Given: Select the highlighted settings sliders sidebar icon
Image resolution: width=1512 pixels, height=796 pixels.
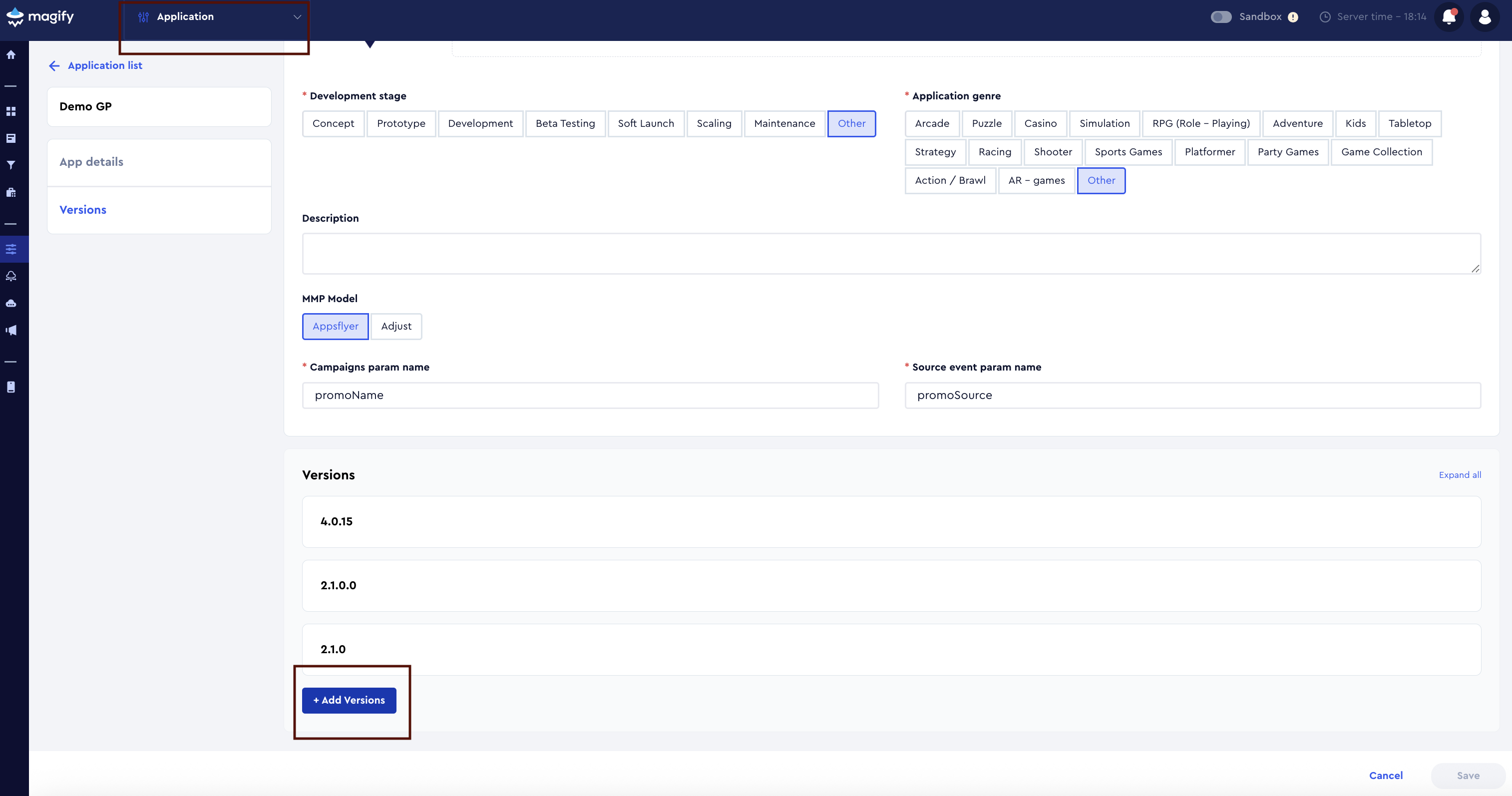Looking at the screenshot, I should [11, 249].
